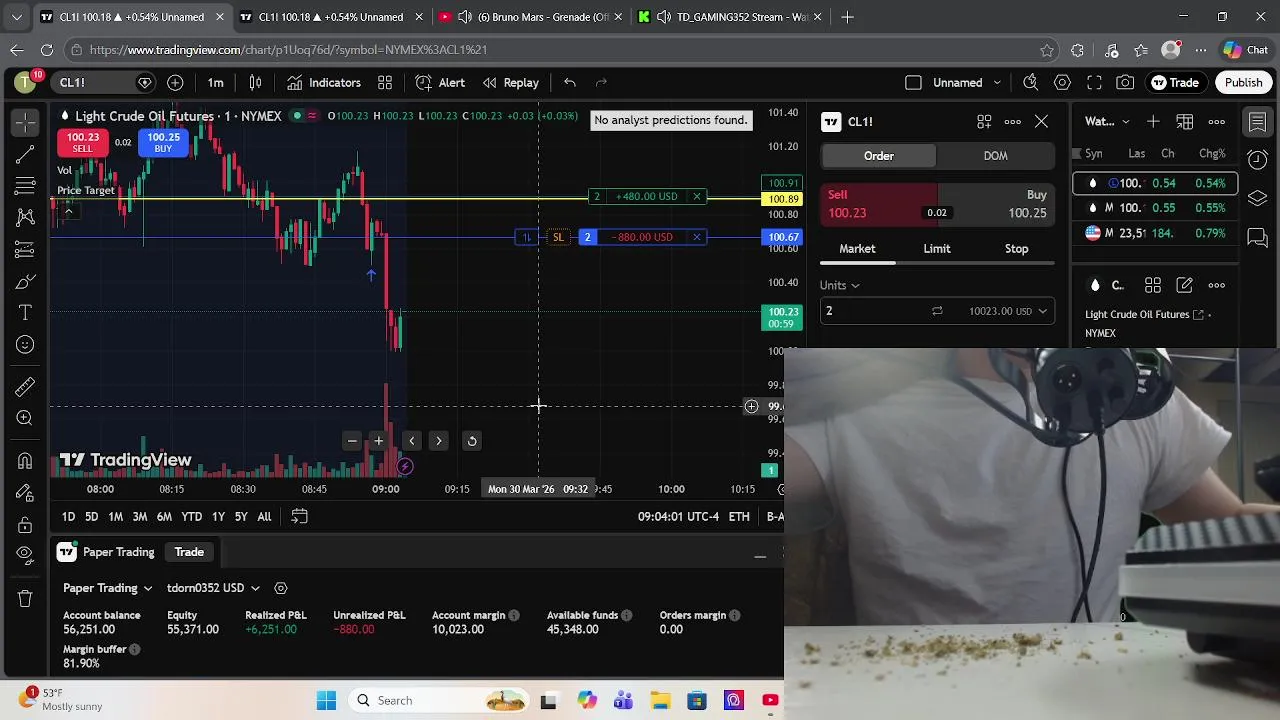The width and height of the screenshot is (1280, 720).
Task: Create an Alert
Action: click(x=440, y=83)
